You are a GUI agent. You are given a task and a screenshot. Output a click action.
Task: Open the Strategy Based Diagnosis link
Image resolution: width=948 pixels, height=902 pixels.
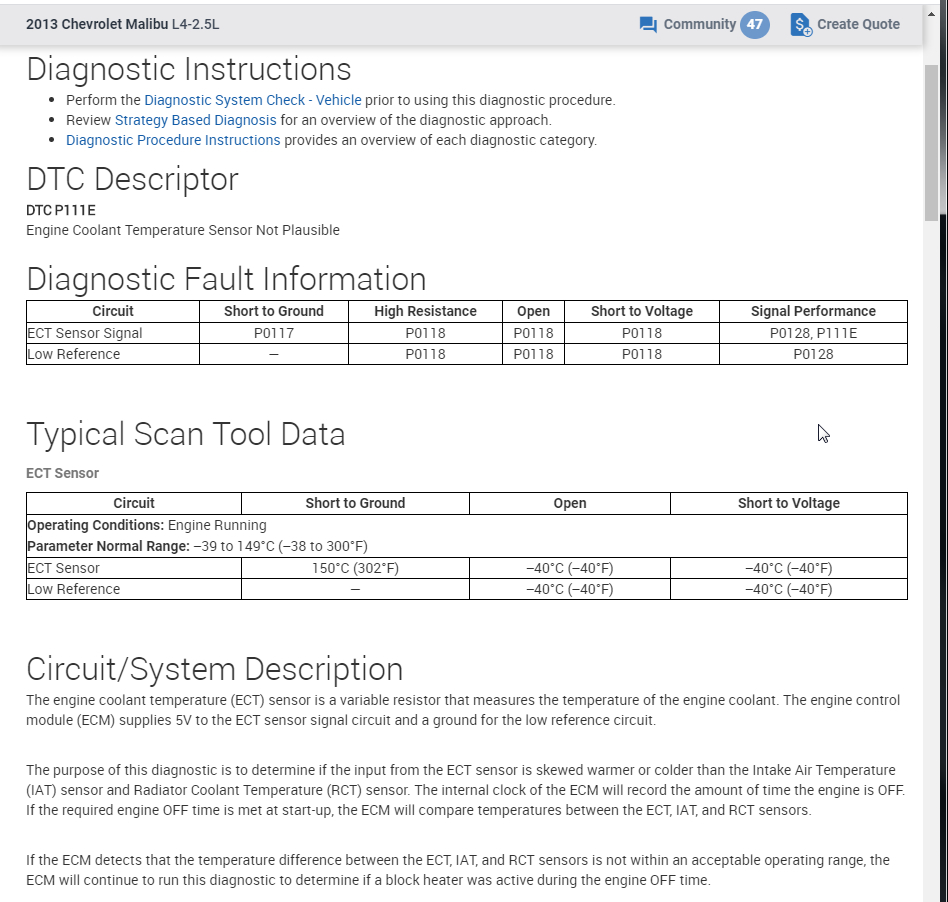click(x=195, y=120)
